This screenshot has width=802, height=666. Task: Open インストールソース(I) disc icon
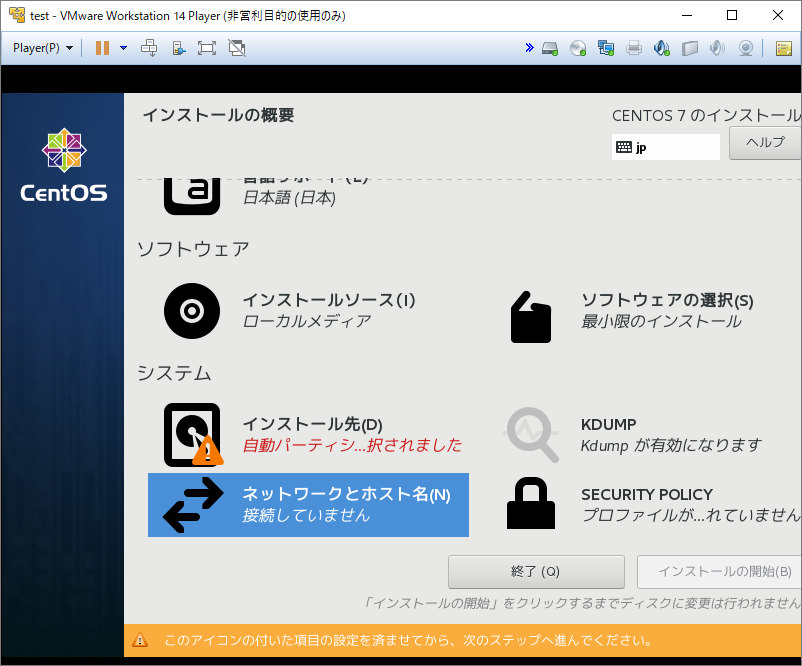192,311
